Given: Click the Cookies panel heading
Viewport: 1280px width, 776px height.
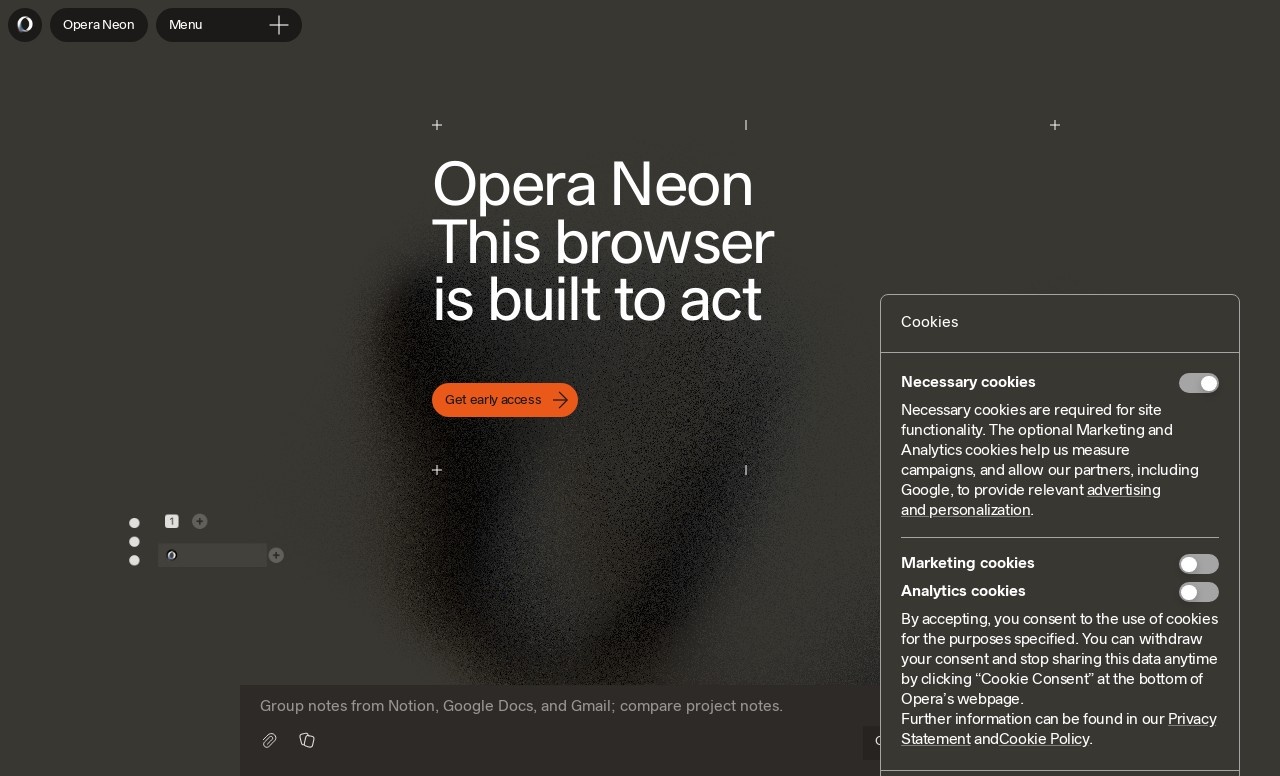Looking at the screenshot, I should [930, 322].
